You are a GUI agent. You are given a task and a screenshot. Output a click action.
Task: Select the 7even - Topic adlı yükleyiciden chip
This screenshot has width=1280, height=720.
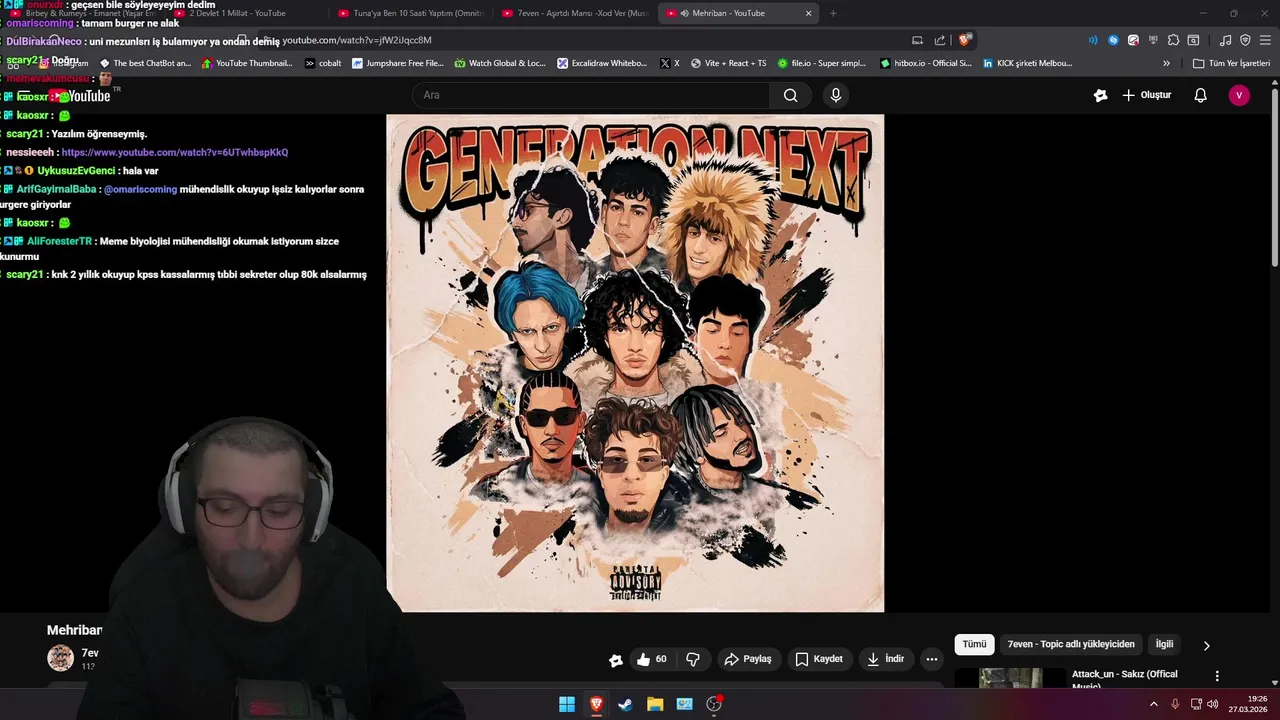click(1071, 645)
